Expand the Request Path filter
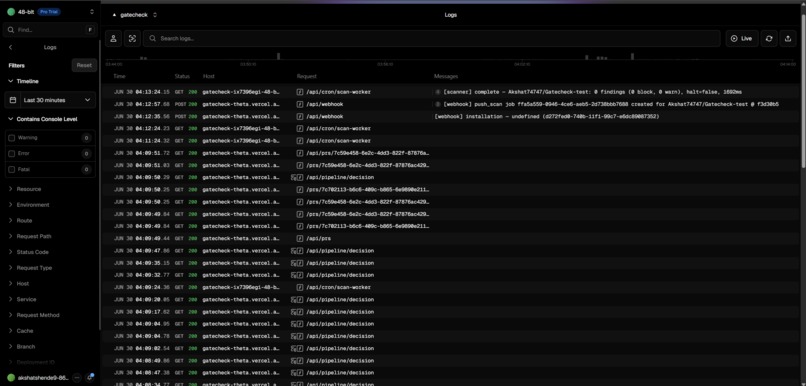The image size is (806, 386). [x=30, y=236]
